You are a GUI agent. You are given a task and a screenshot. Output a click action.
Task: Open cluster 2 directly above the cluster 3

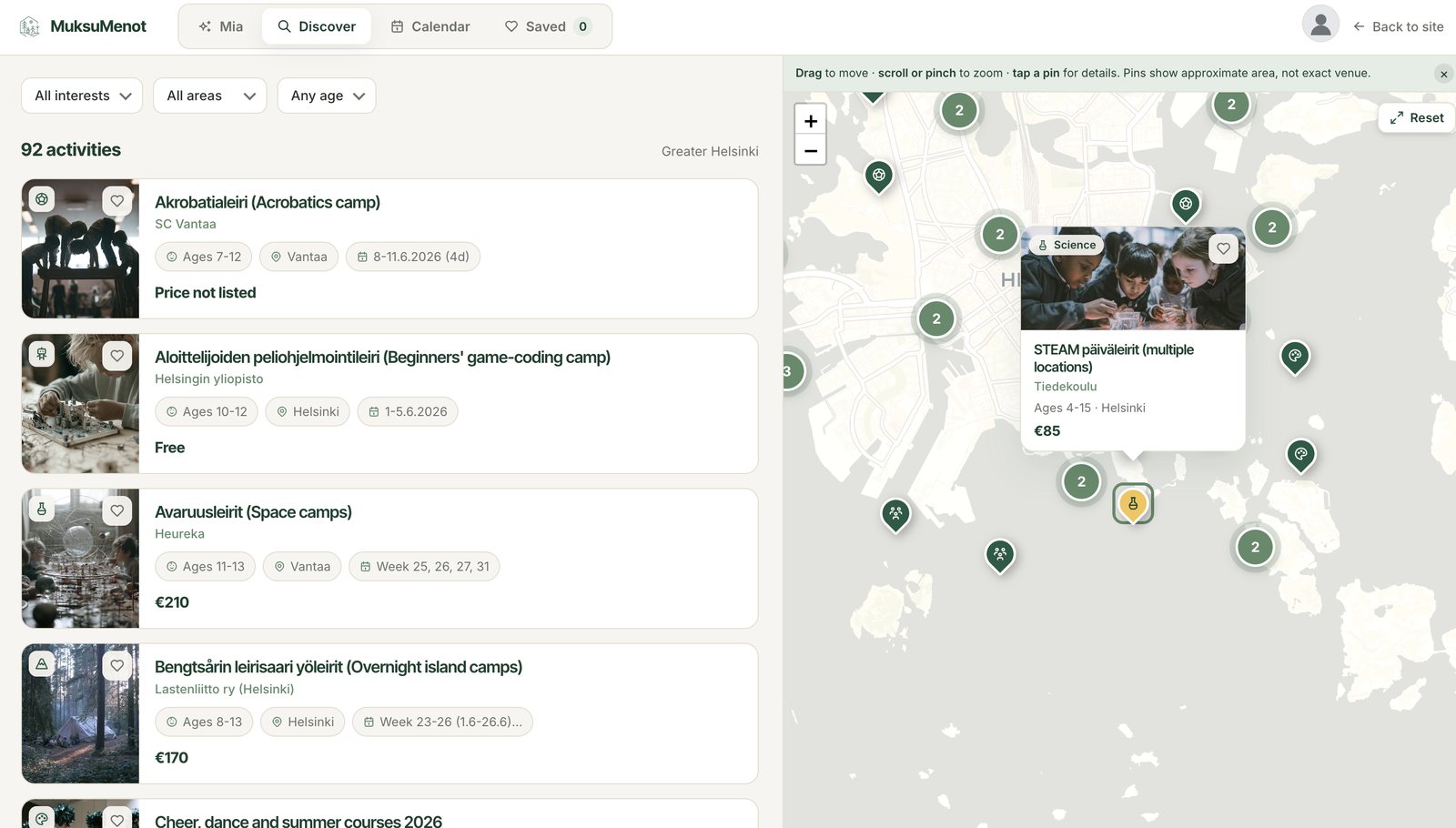tap(936, 318)
